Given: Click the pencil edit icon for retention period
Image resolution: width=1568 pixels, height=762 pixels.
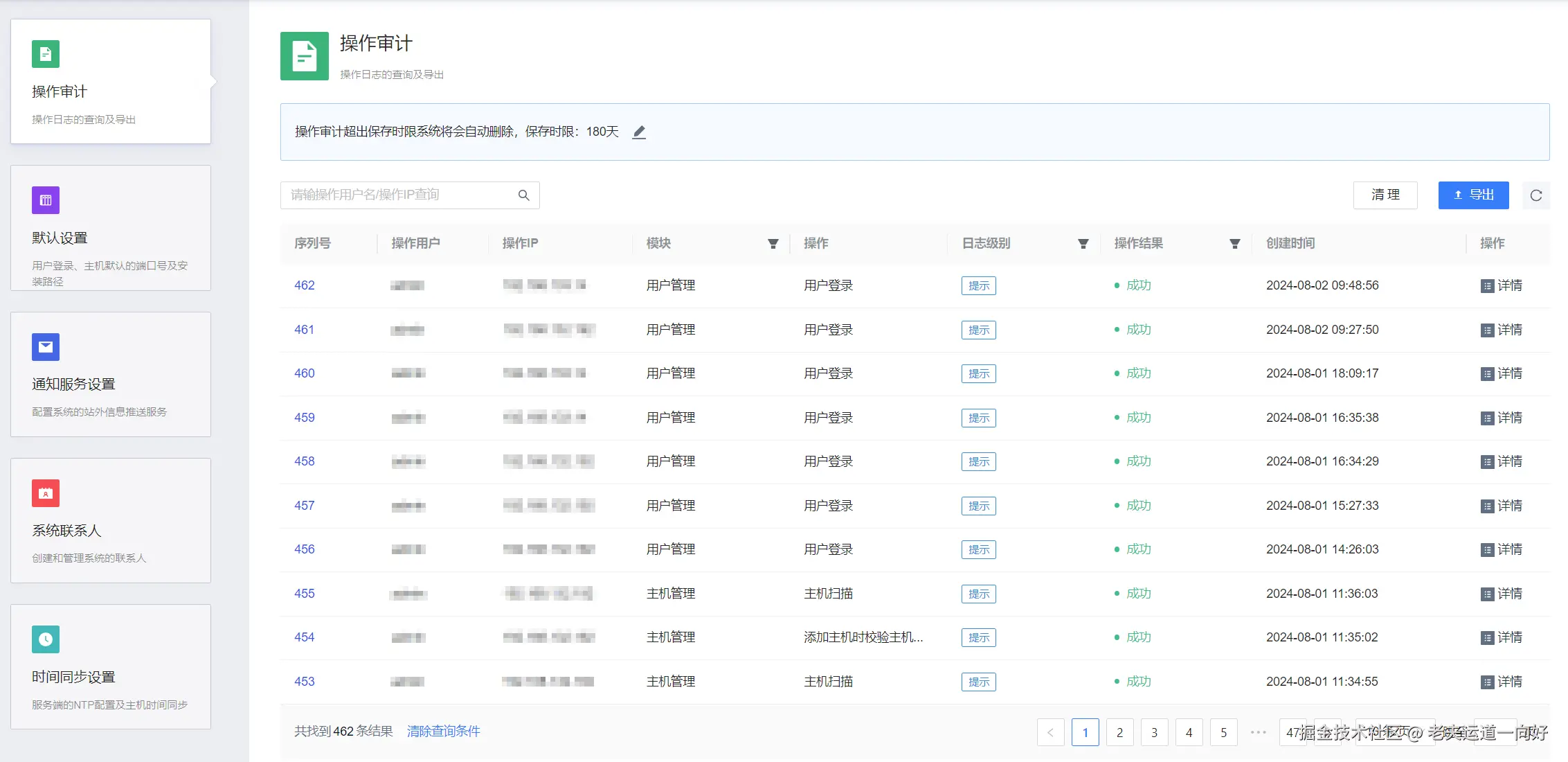Looking at the screenshot, I should click(639, 132).
